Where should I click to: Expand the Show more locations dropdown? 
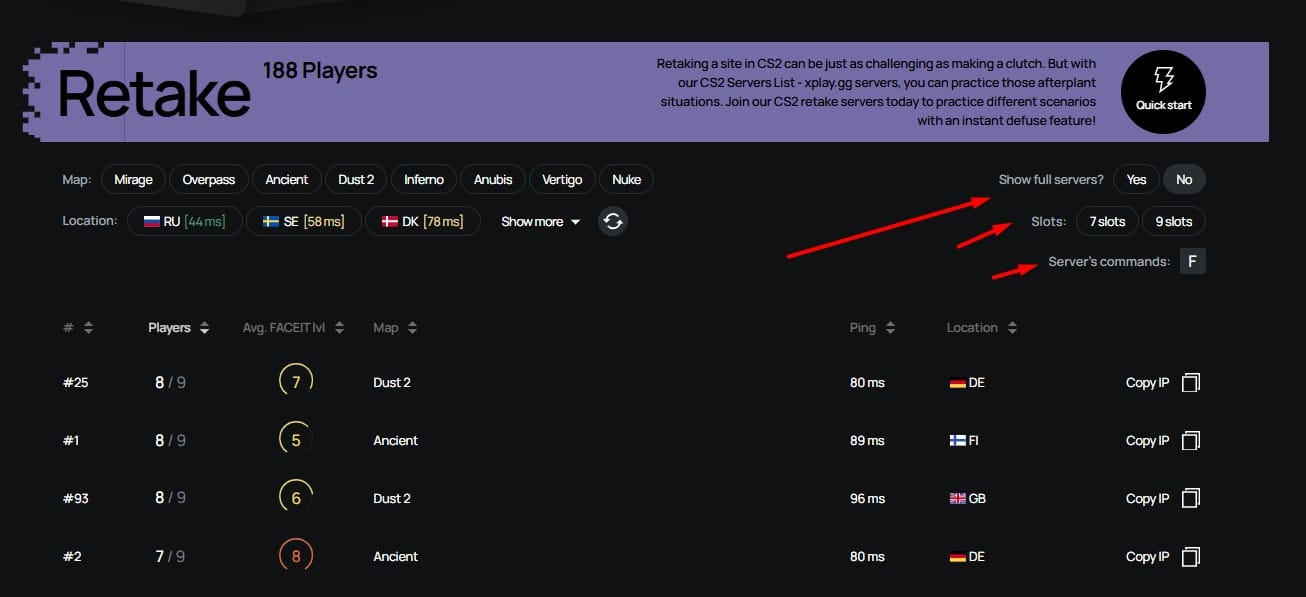[x=540, y=222]
